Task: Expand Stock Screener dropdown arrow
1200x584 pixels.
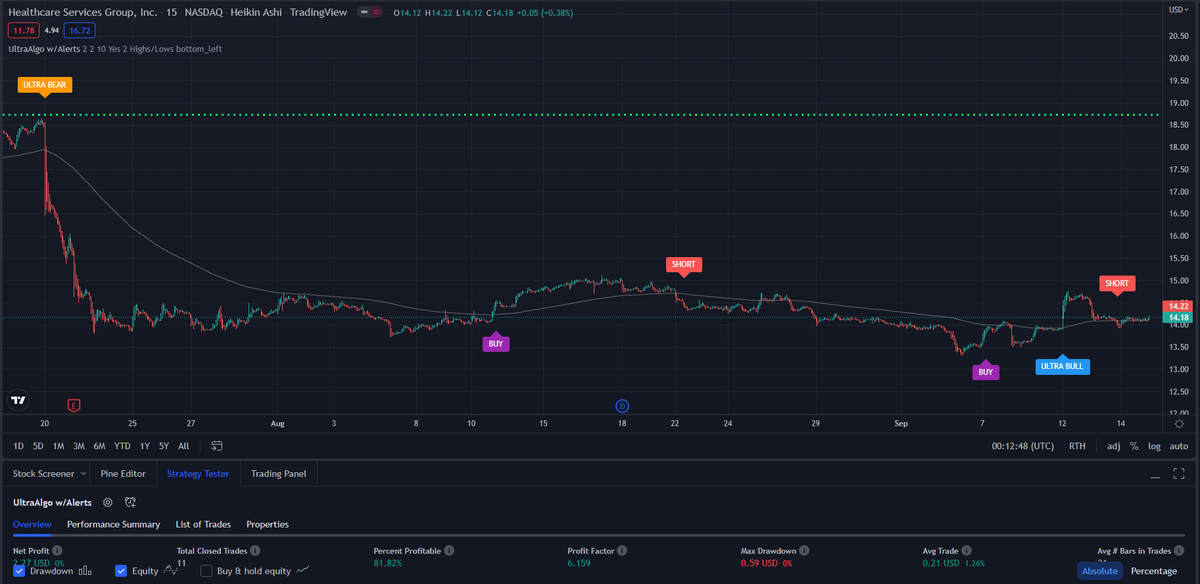Action: click(82, 474)
